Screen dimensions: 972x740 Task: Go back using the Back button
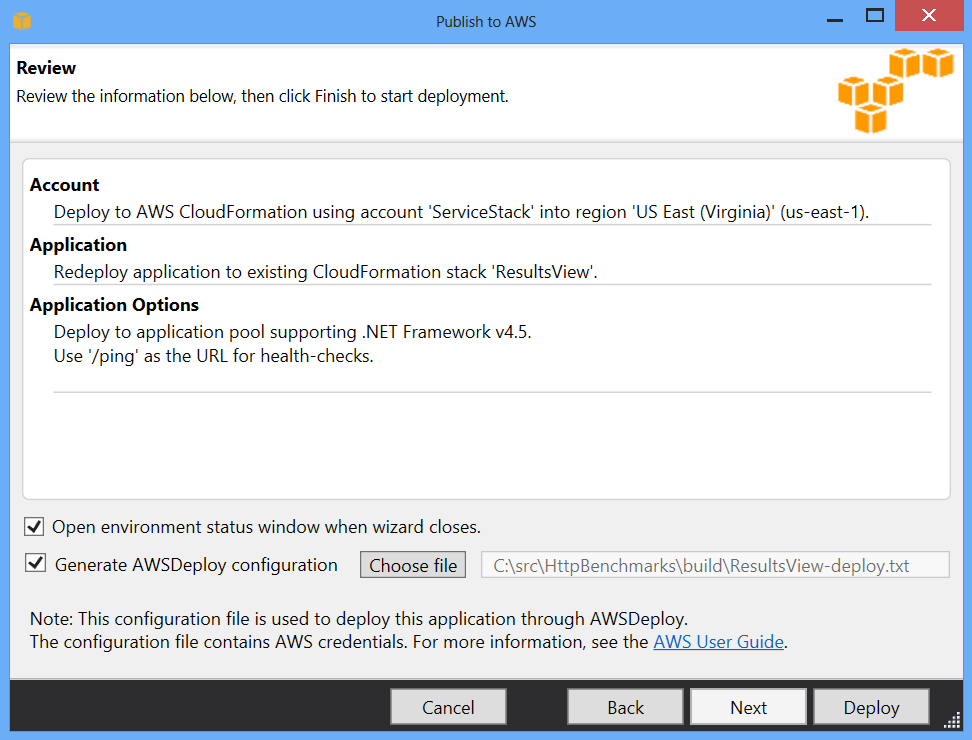pyautogui.click(x=625, y=707)
